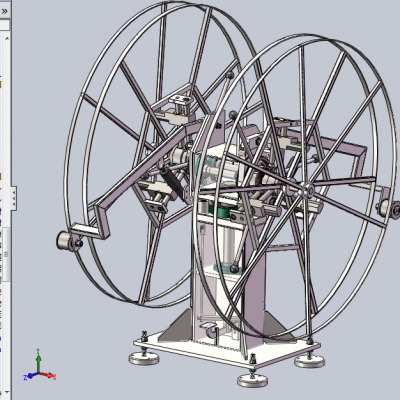Select the black ball knob atop the lever

230,75
